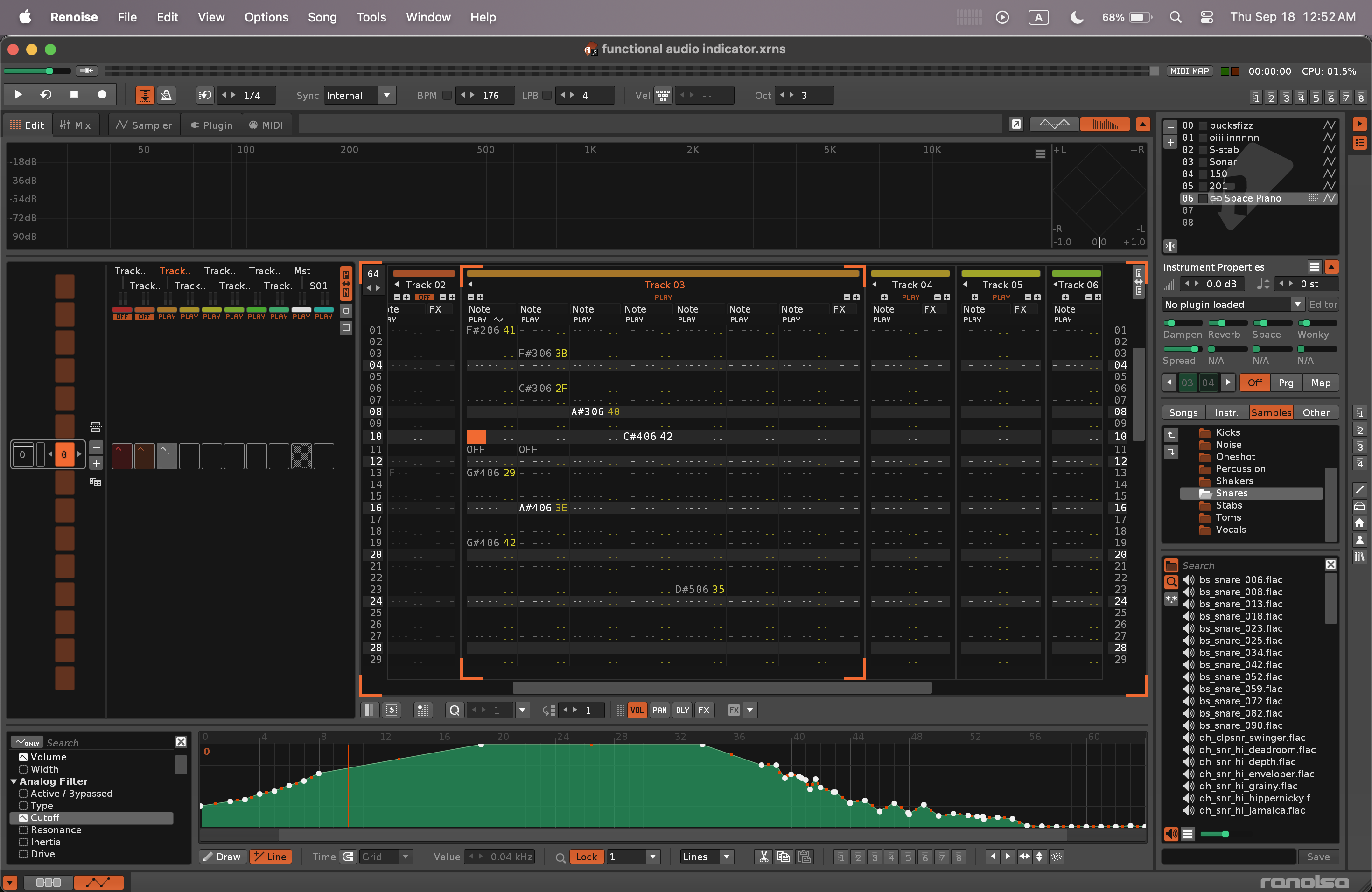Image resolution: width=1372 pixels, height=892 pixels.
Task: Close the sample browser search box
Action: 1330,564
